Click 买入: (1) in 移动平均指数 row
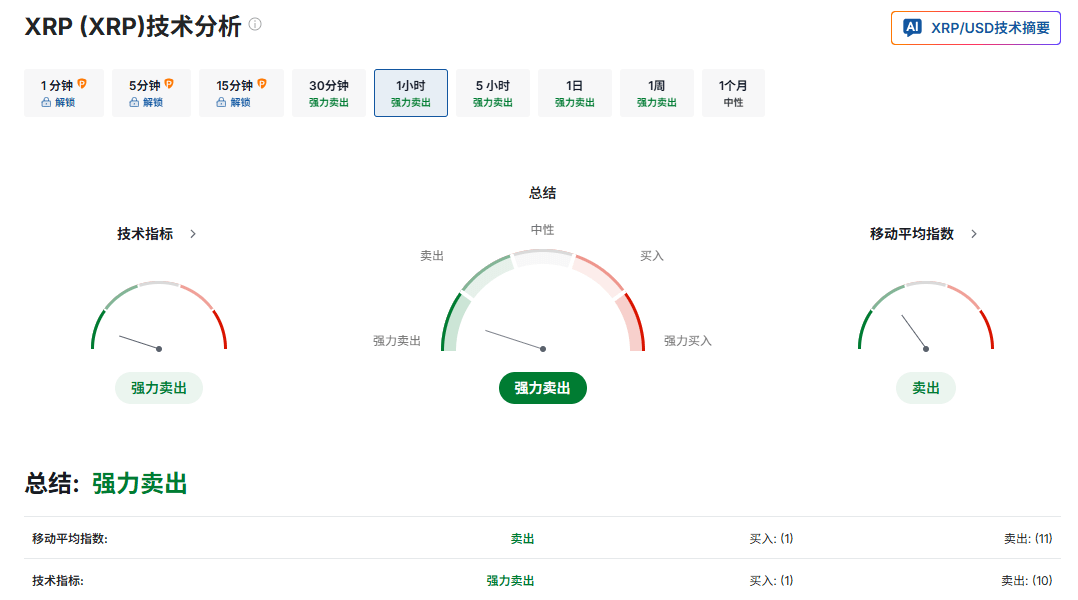 [x=771, y=539]
